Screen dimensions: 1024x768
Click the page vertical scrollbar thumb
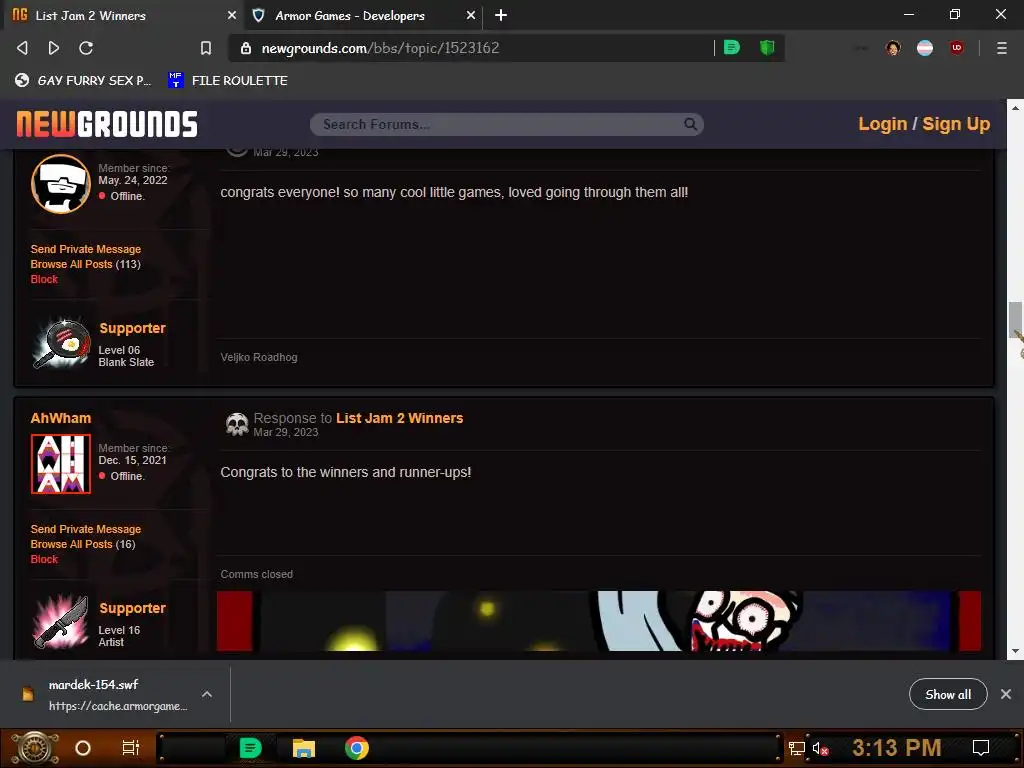point(1015,319)
